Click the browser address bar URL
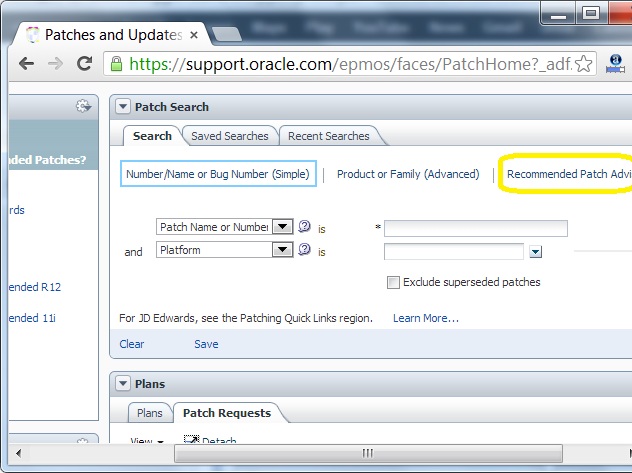This screenshot has width=632, height=473. [x=350, y=64]
